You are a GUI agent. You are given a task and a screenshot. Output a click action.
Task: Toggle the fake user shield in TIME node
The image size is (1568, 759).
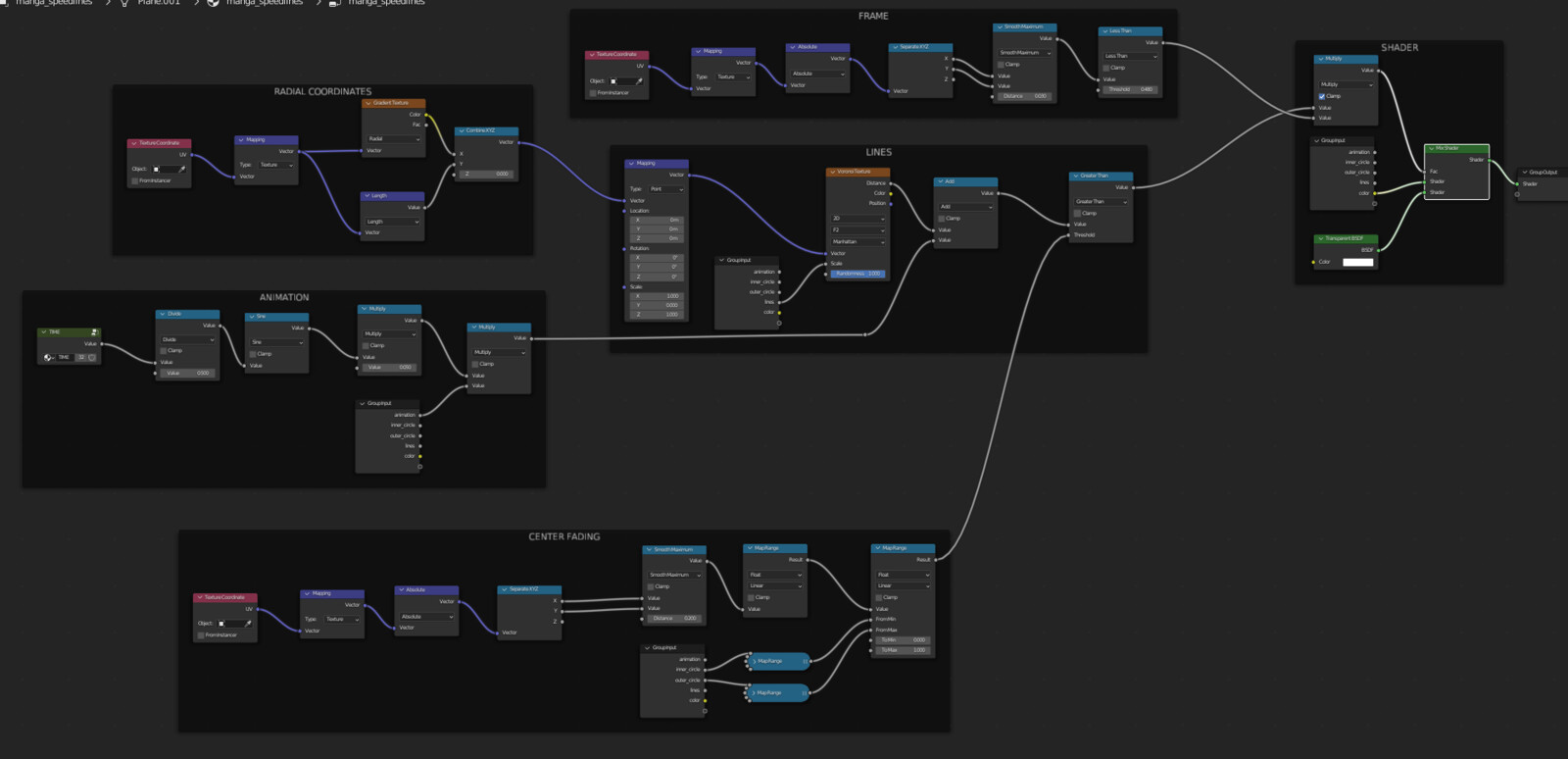(x=92, y=357)
